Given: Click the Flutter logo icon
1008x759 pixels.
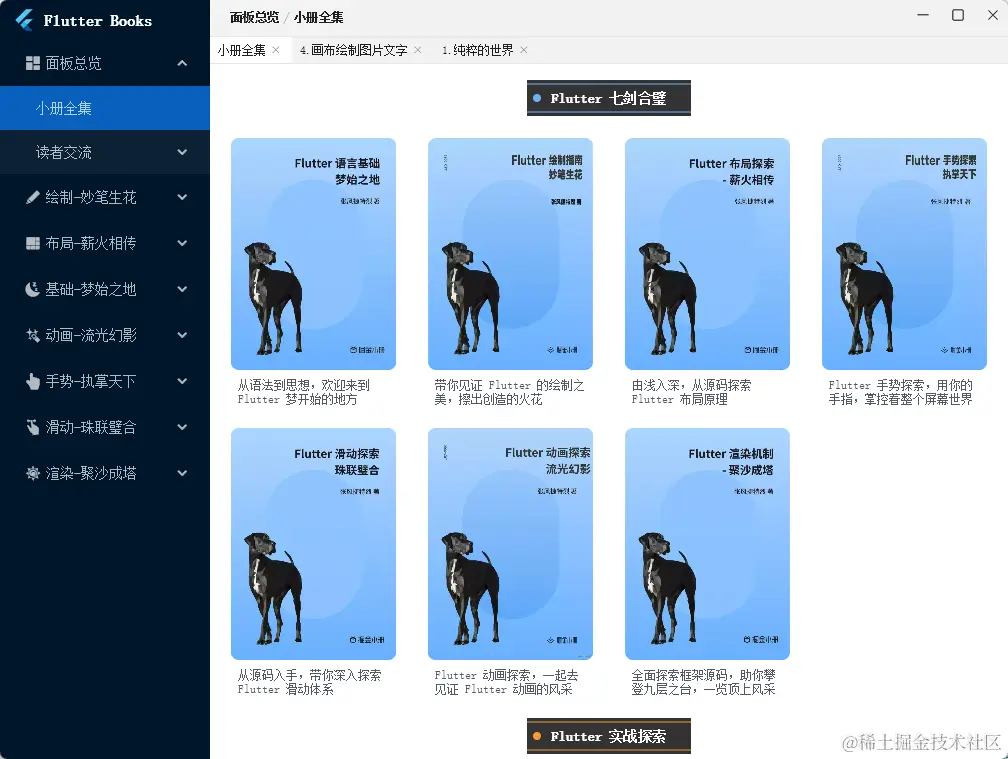Looking at the screenshot, I should tap(24, 20).
